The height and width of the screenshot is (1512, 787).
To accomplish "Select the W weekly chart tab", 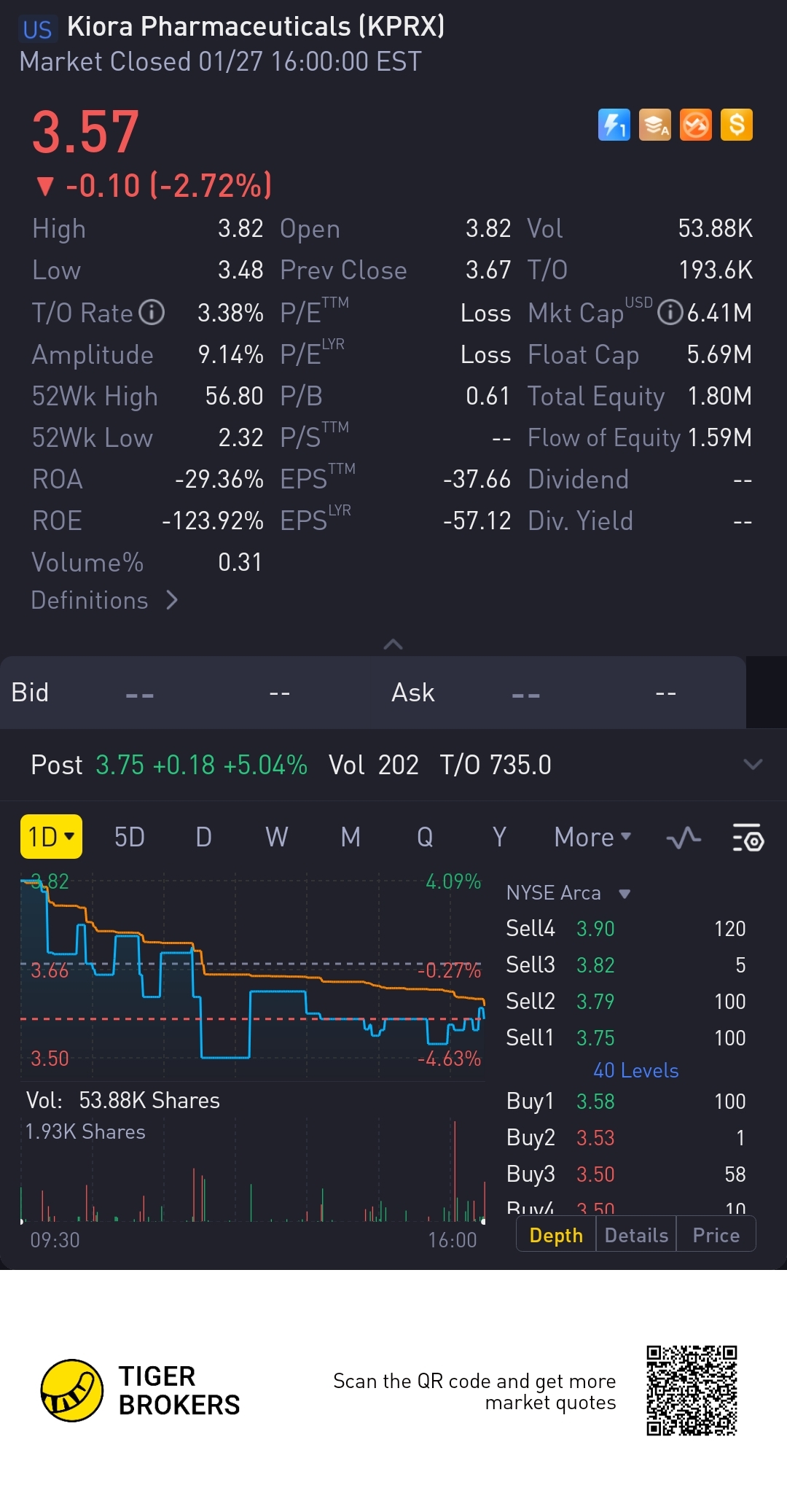I will (x=277, y=837).
